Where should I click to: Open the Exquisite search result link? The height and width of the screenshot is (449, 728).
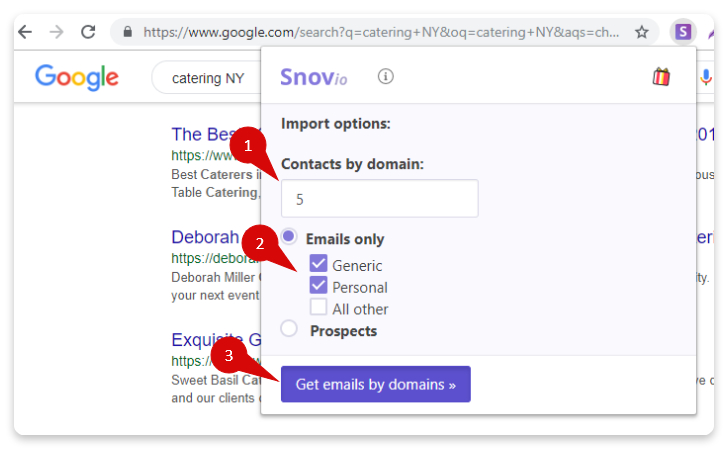click(x=216, y=340)
